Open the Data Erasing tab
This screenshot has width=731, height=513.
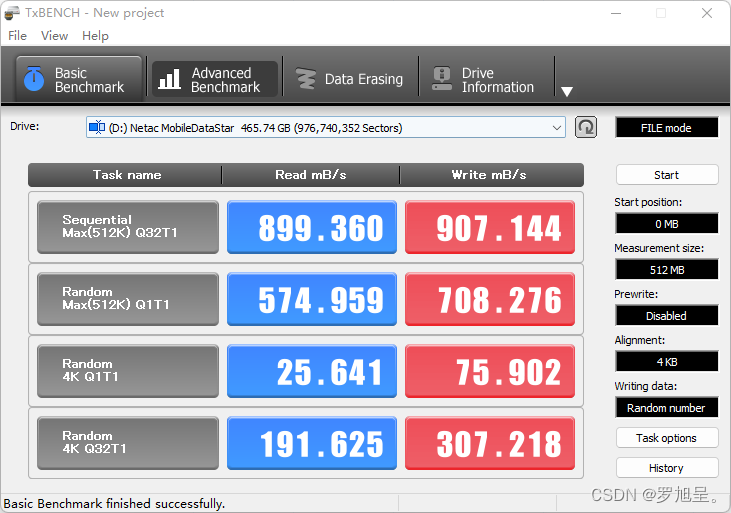350,79
